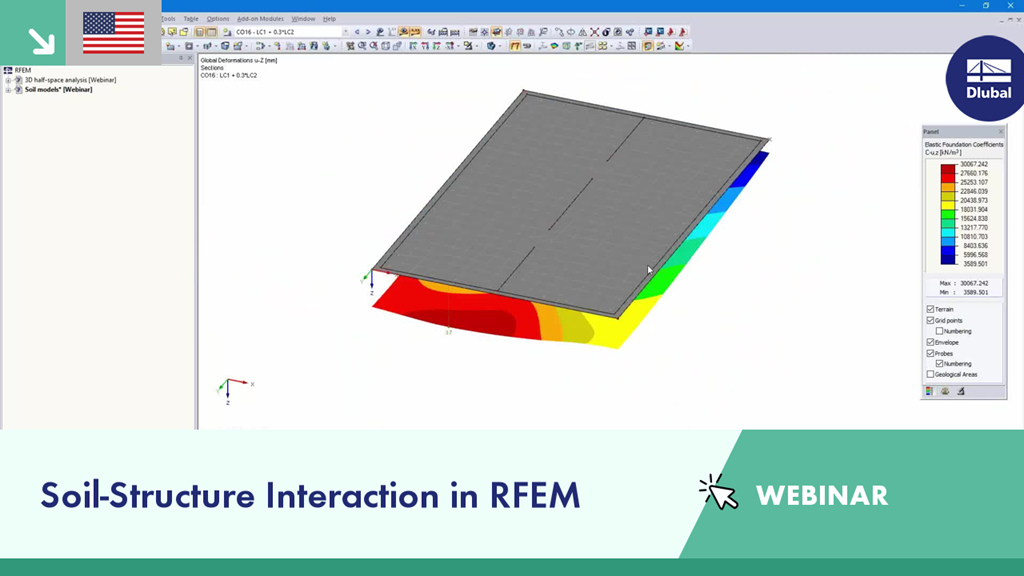Screen dimensions: 1024x576
Task: Click the grid table icon in second toolbar
Action: click(632, 46)
